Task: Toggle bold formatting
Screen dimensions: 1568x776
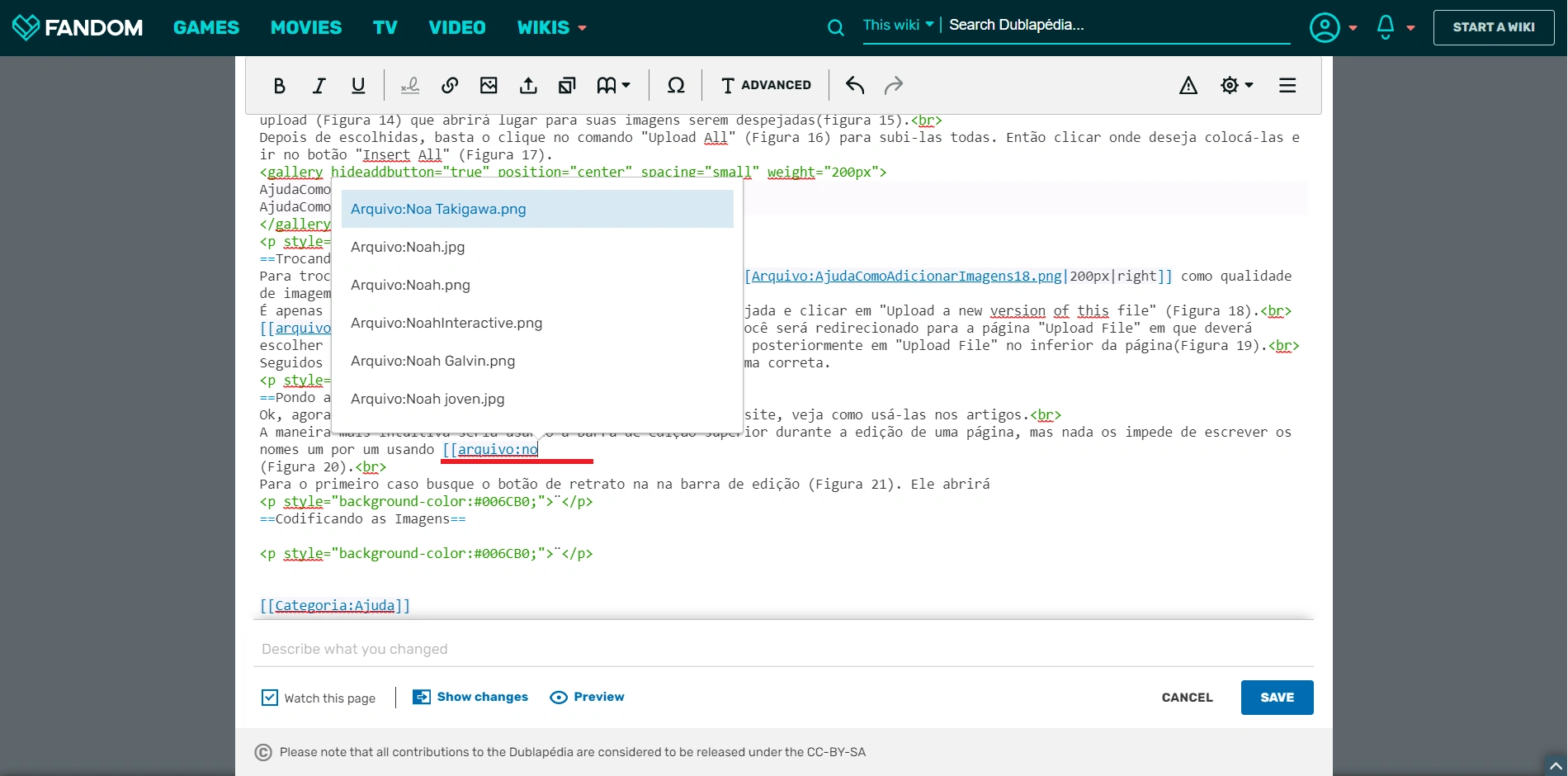Action: [279, 85]
